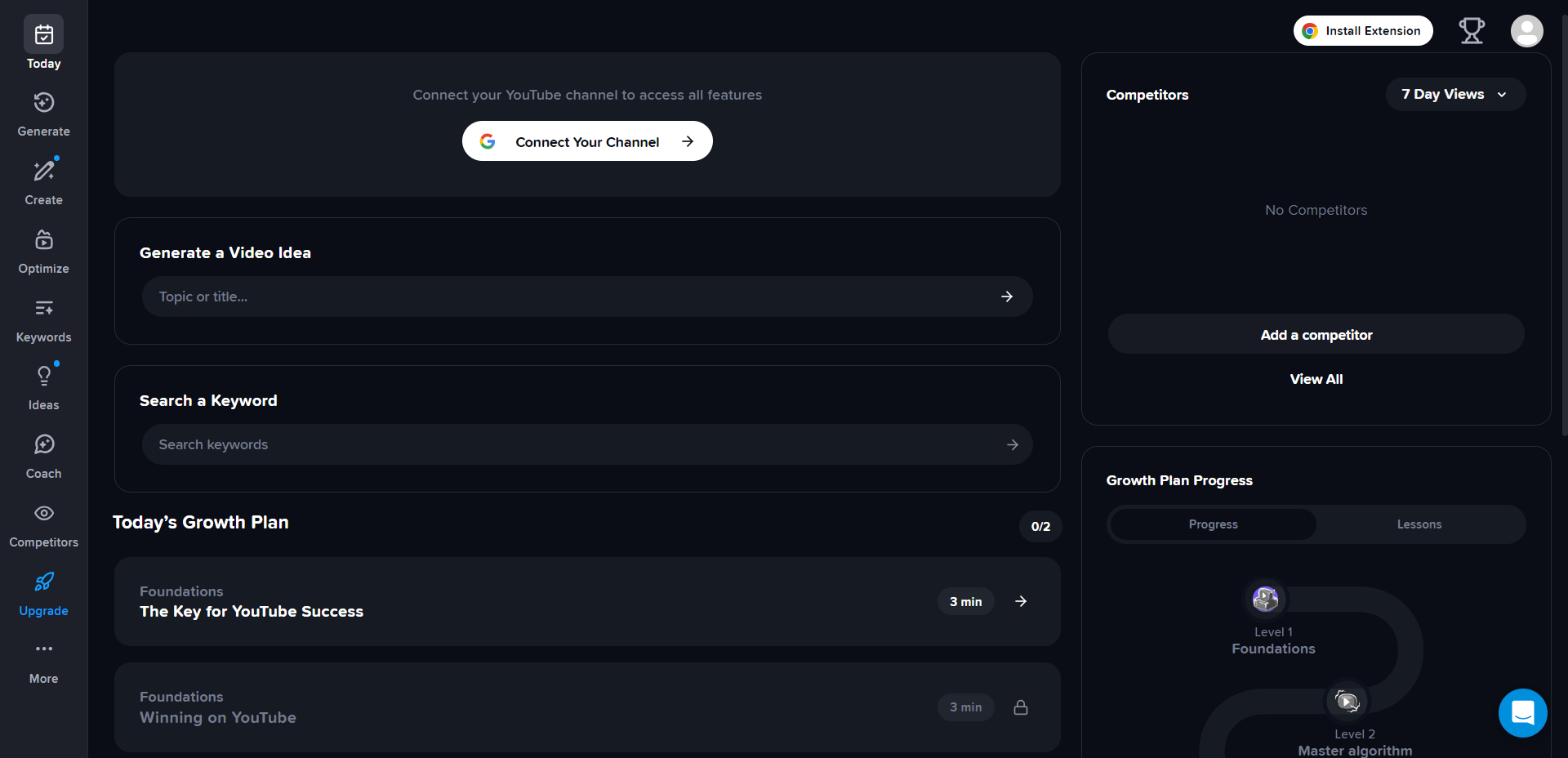Screen dimensions: 1568x758
Task: Expand the 7 Day Views dropdown
Action: coord(1455,94)
